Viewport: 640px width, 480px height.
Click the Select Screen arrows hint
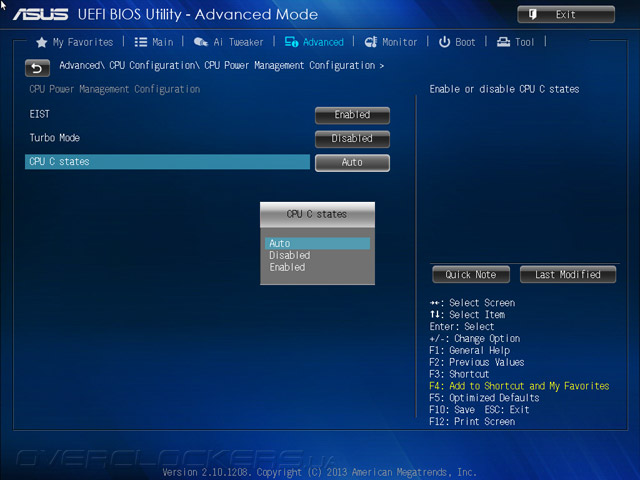coord(472,303)
